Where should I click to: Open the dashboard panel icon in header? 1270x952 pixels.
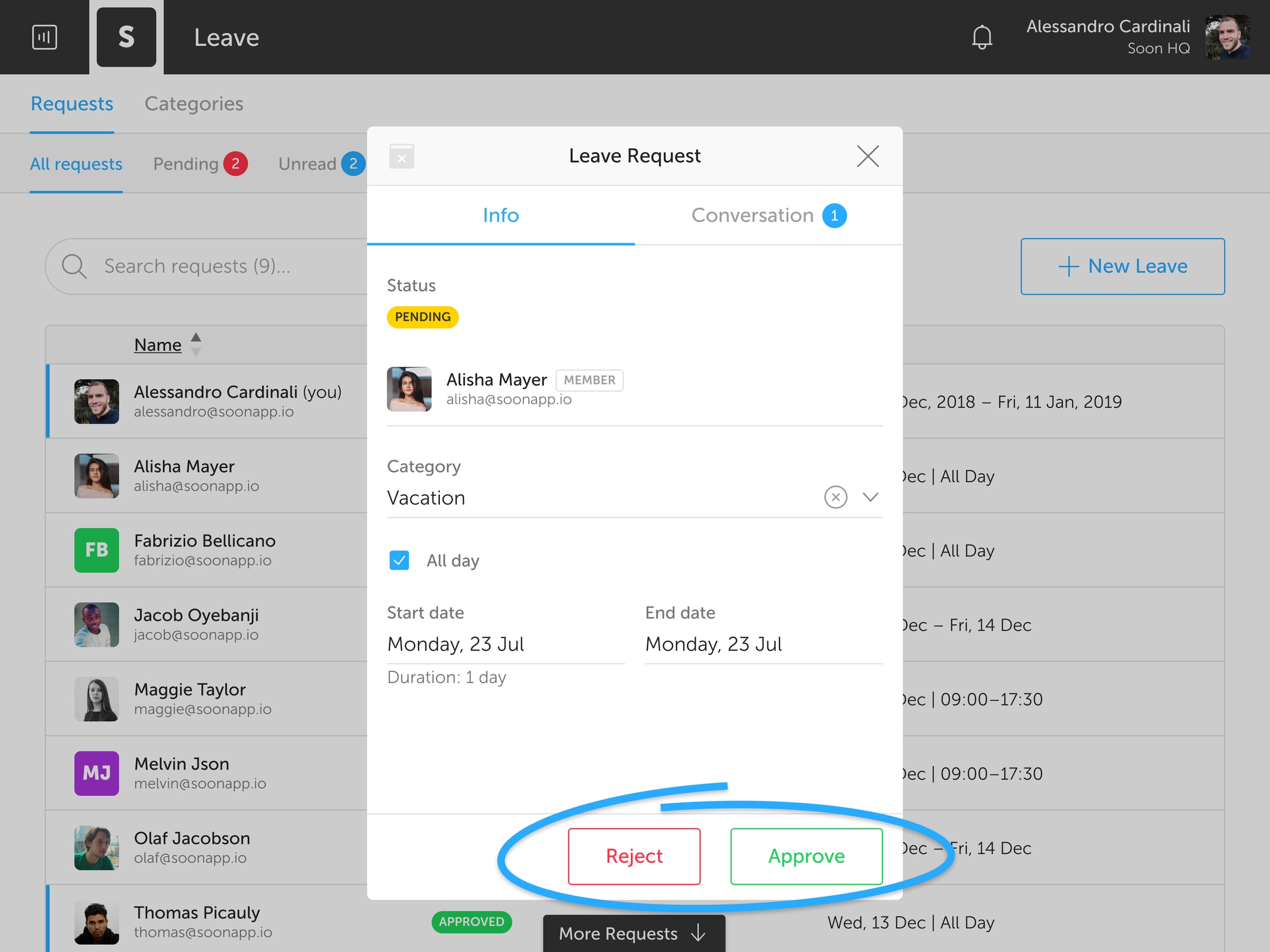coord(44,37)
